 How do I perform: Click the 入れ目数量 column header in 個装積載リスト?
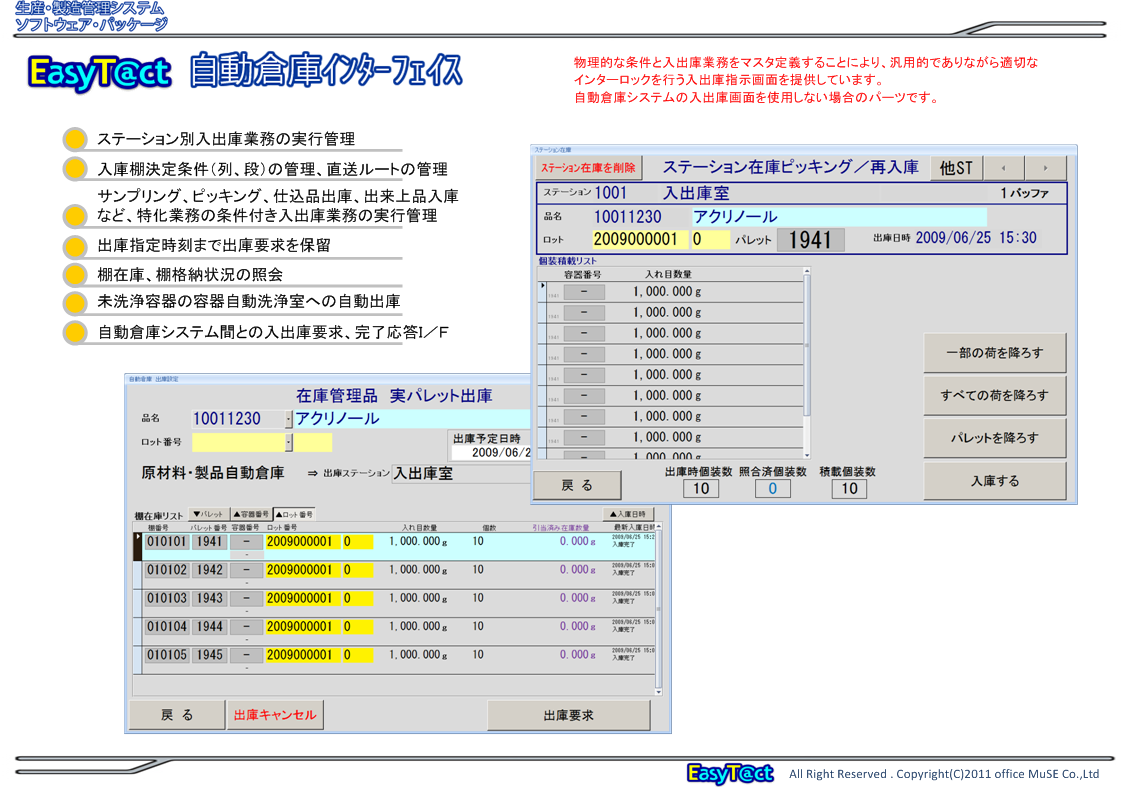pyautogui.click(x=668, y=274)
